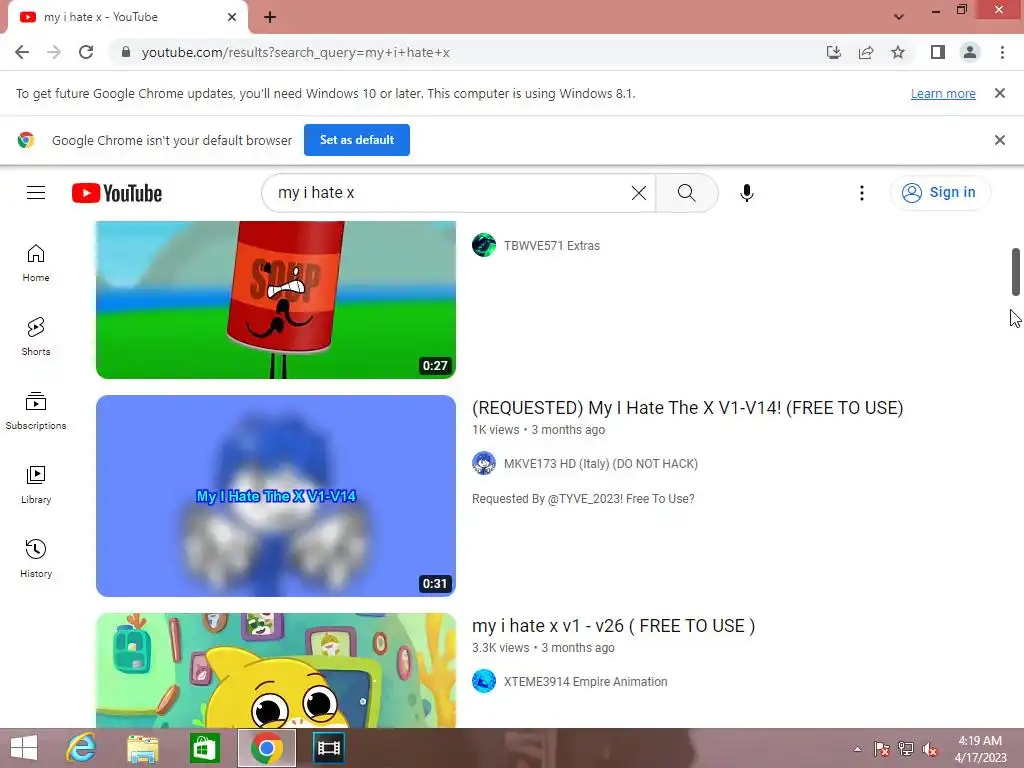The height and width of the screenshot is (768, 1024).
Task: Dismiss the default browser infobar
Action: pos(999,140)
